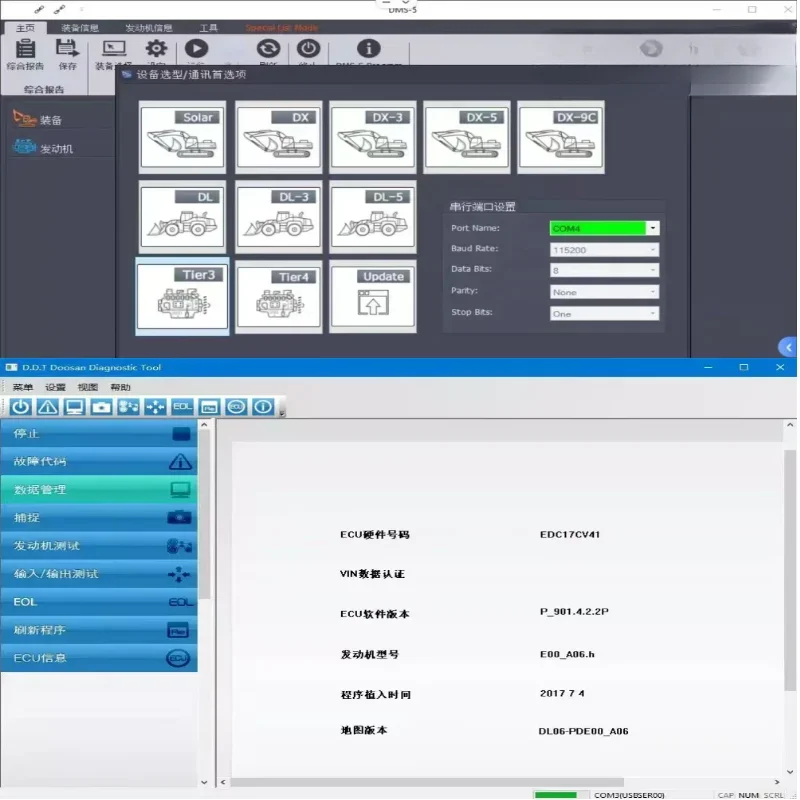Screen dimensions: 800x800
Task: Choose the DL wheel loader tile
Action: [182, 217]
